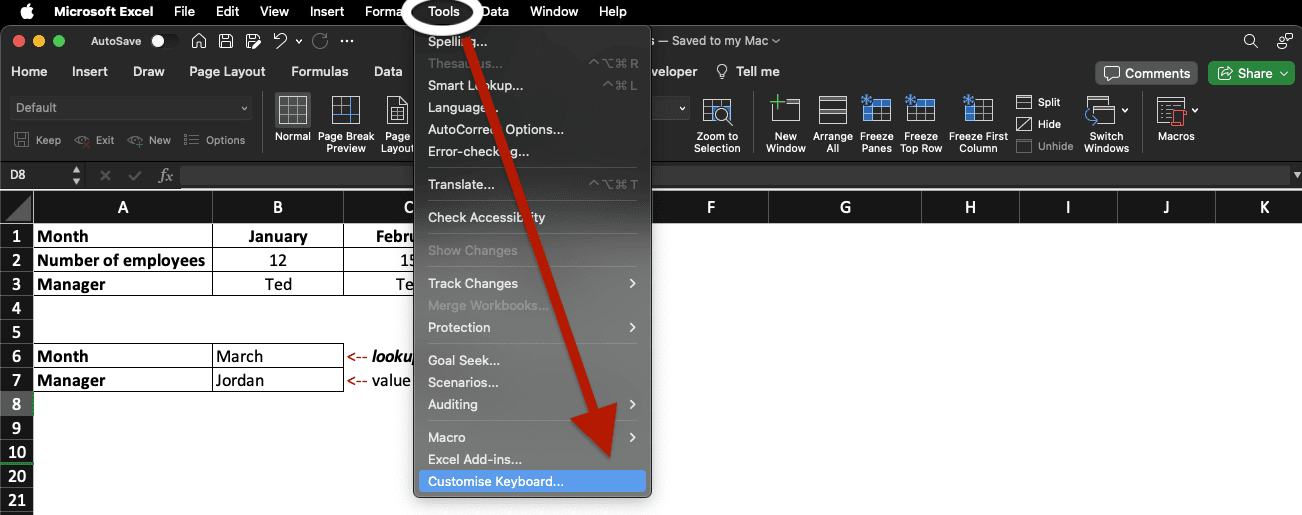
Task: Switch to Normal workbook view
Action: [x=293, y=119]
